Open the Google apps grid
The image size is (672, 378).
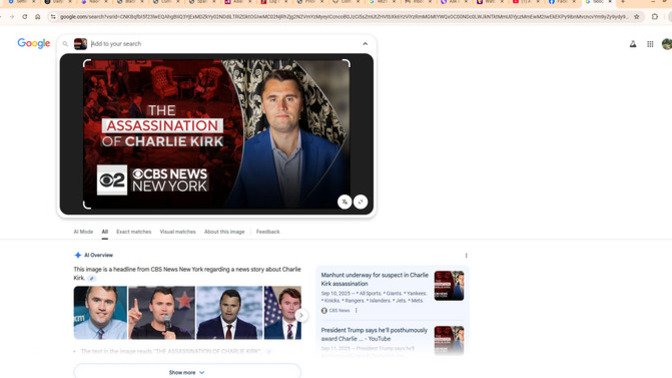tap(650, 44)
